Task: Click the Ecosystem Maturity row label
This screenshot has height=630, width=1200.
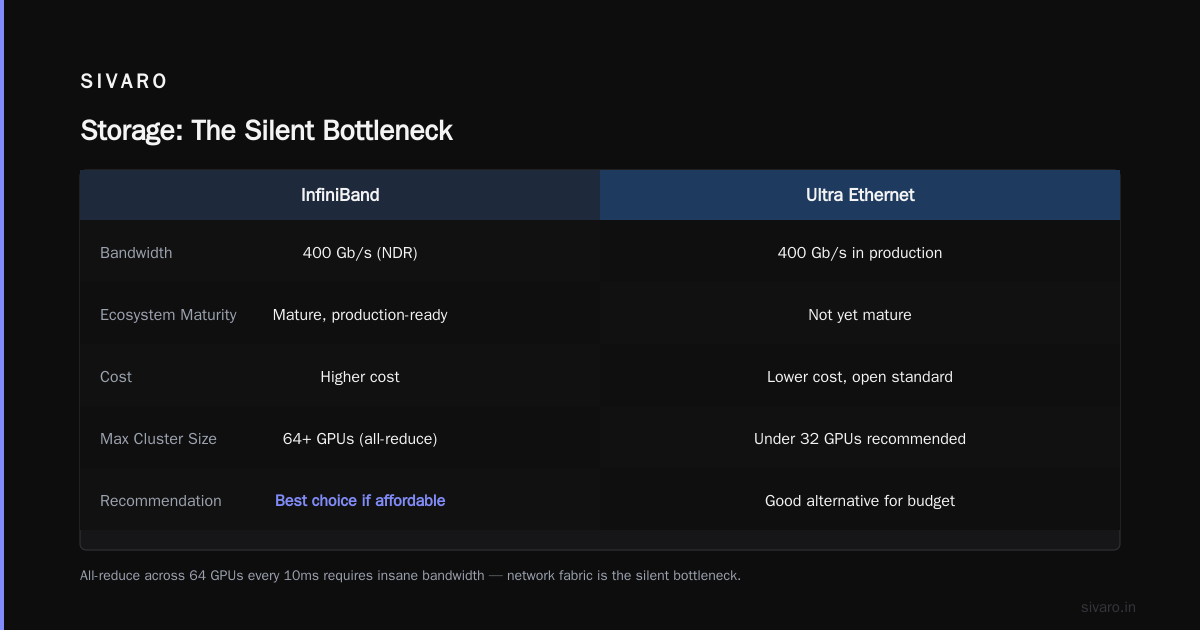Action: (x=168, y=315)
